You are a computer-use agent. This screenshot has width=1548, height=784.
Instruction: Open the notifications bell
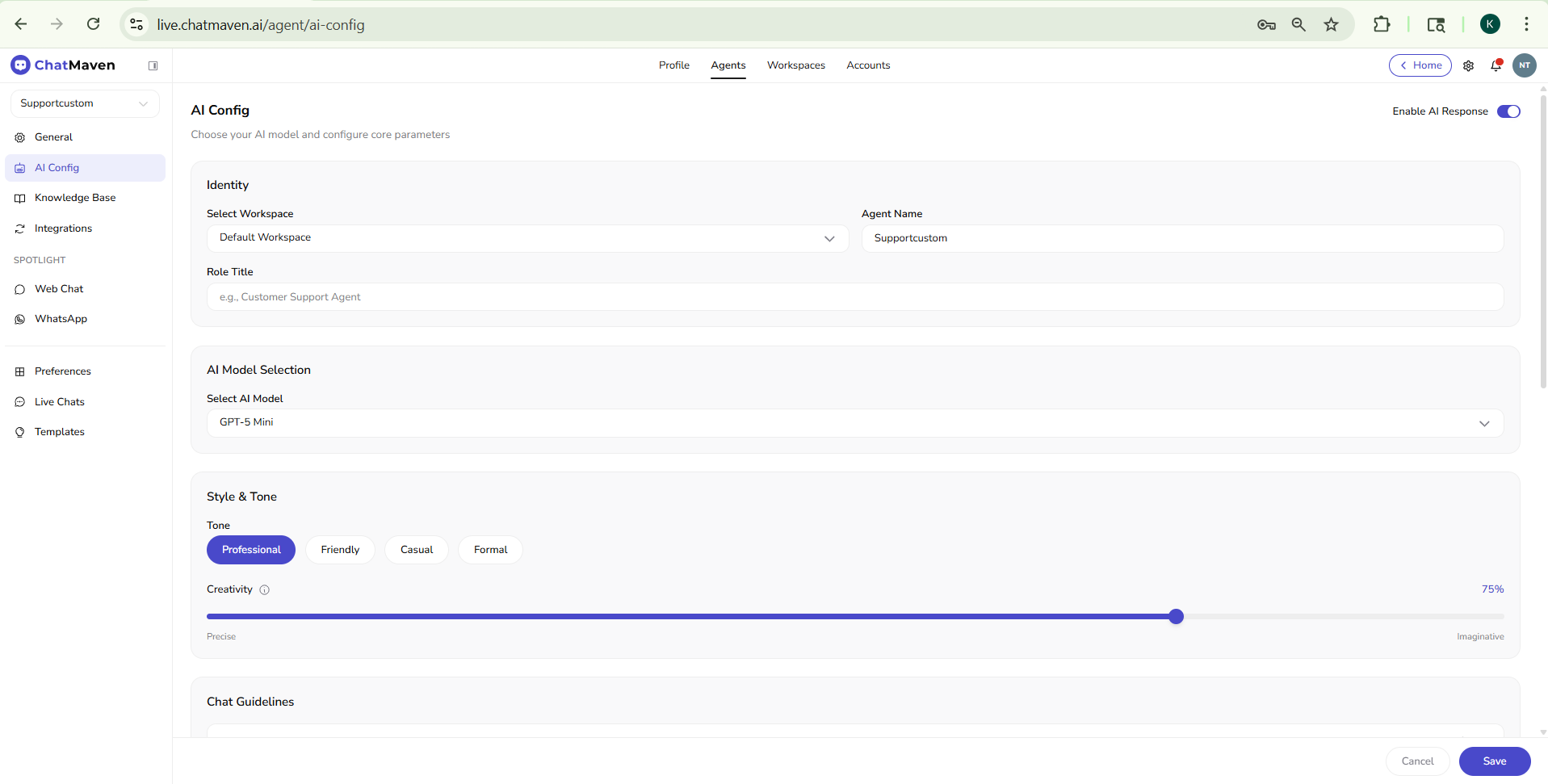[x=1496, y=65]
